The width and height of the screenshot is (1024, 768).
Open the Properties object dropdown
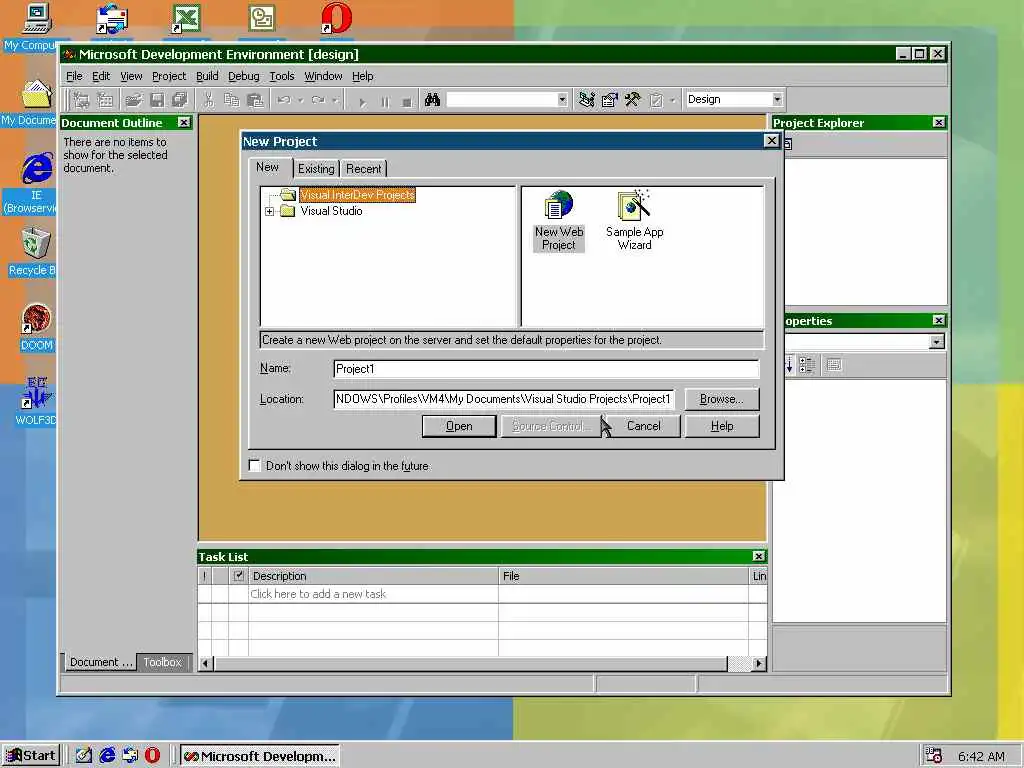[x=936, y=342]
